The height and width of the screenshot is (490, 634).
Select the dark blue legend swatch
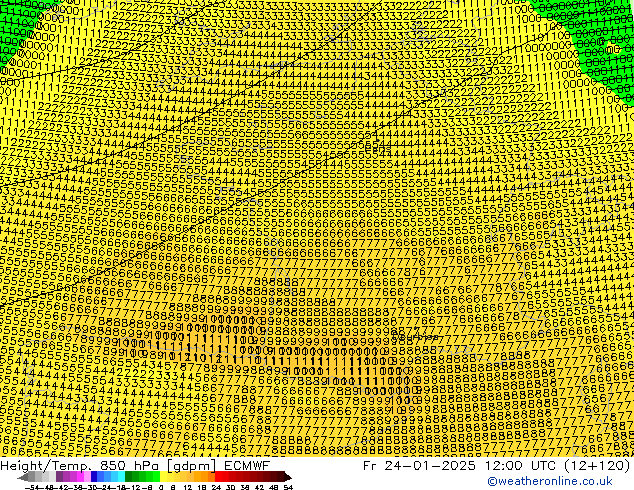tap(94, 477)
